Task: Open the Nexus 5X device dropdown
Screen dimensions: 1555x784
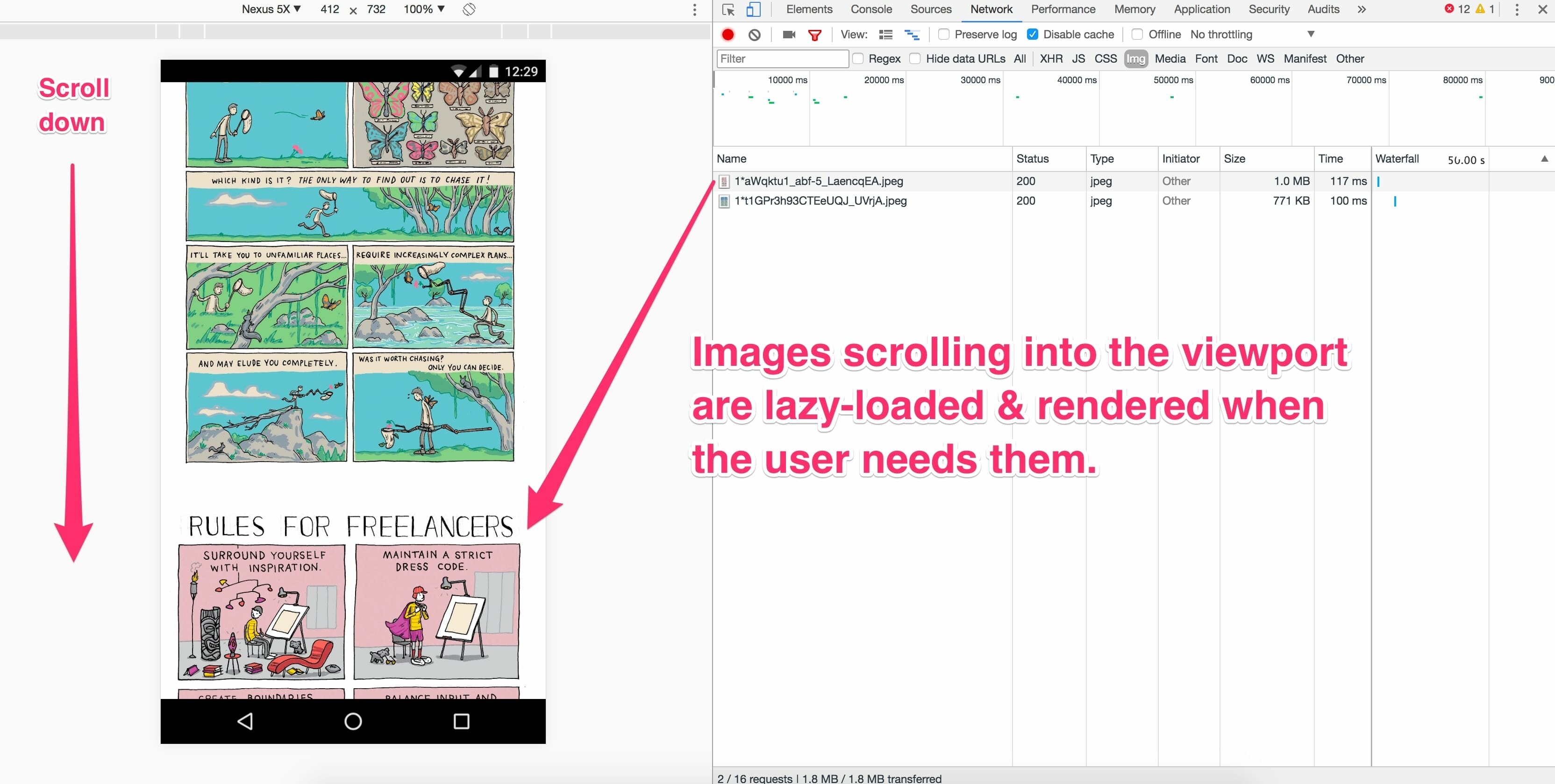Action: [x=271, y=10]
